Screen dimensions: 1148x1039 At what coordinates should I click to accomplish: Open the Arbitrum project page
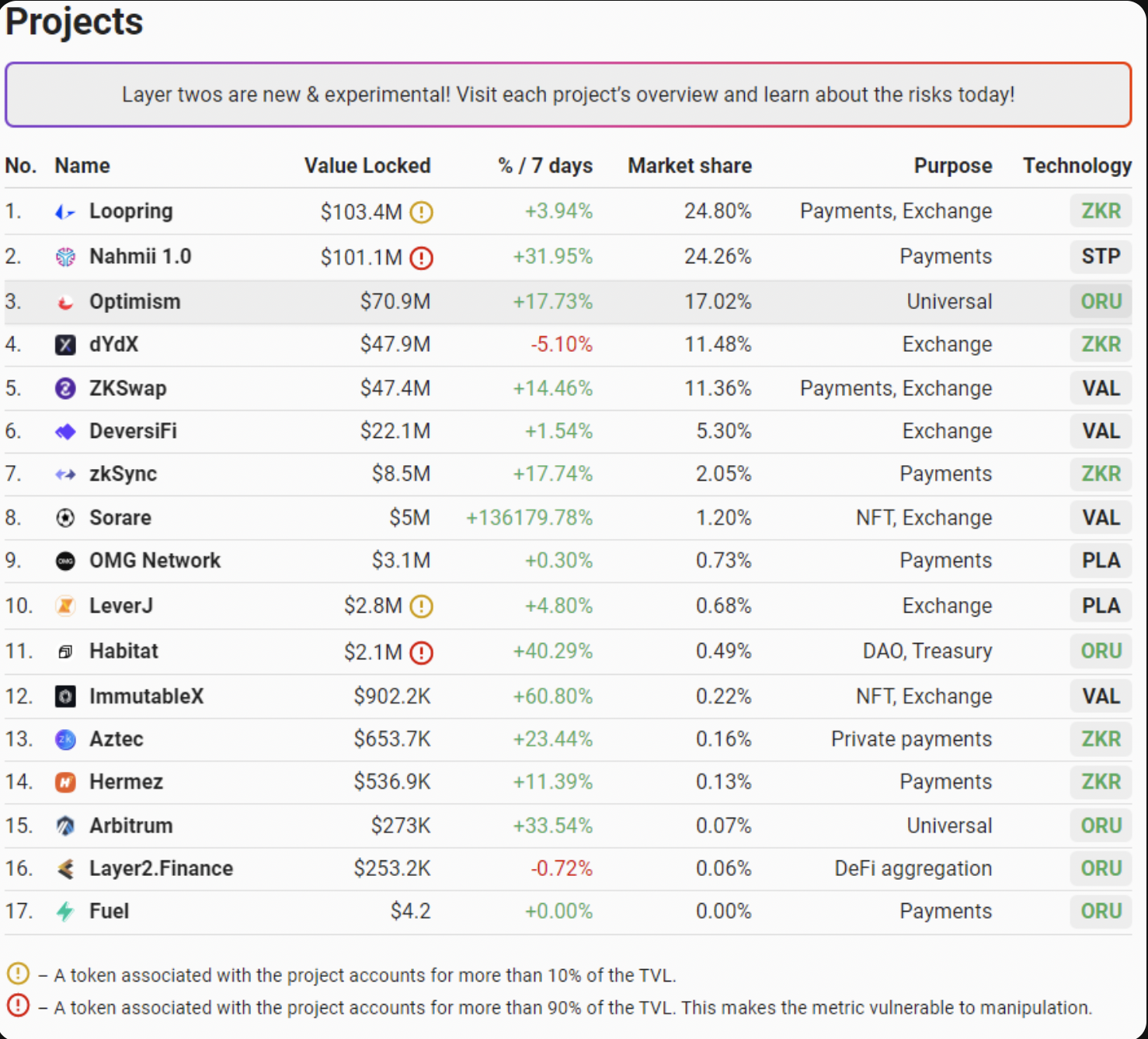click(130, 825)
